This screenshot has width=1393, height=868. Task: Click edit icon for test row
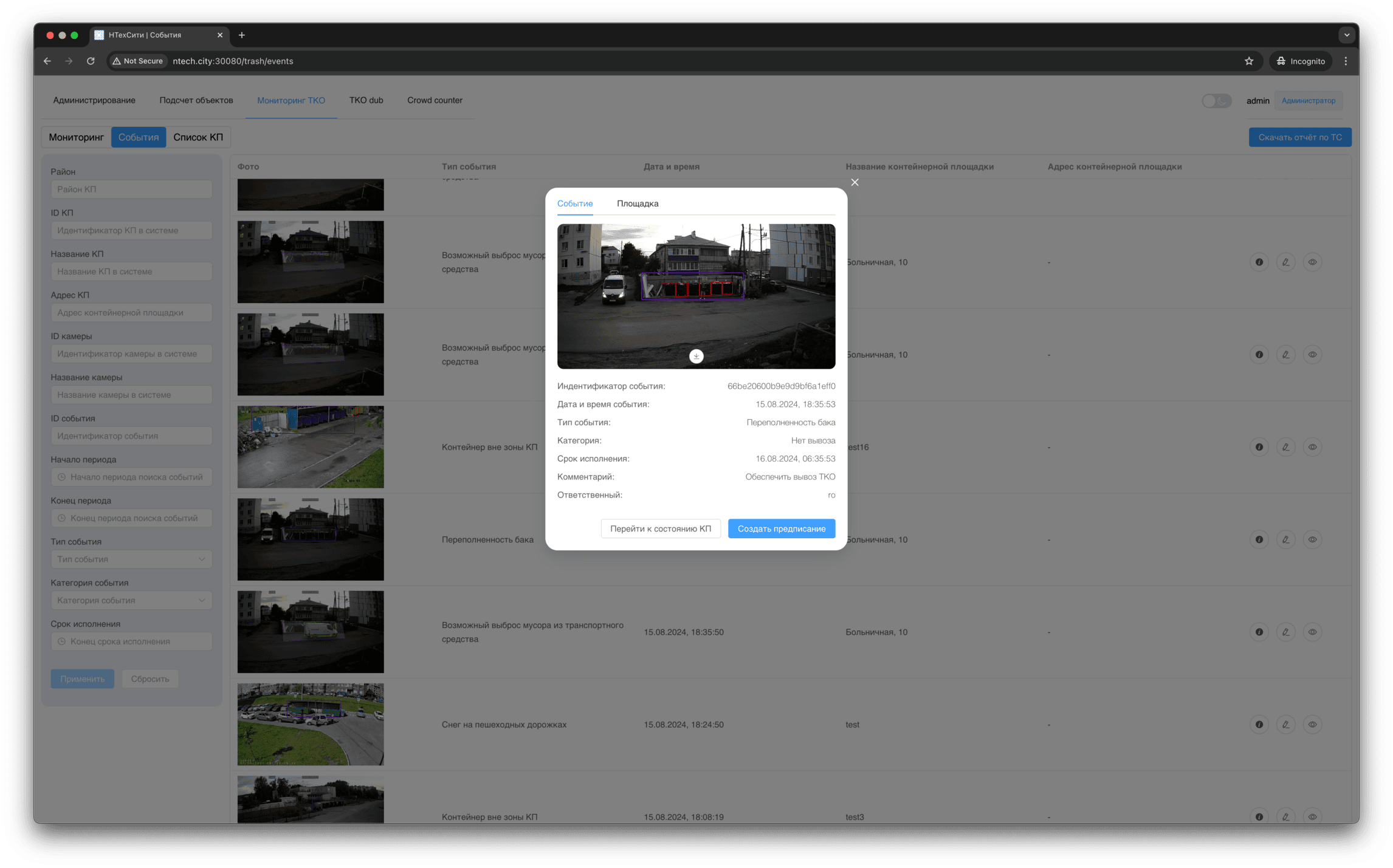coord(1285,725)
